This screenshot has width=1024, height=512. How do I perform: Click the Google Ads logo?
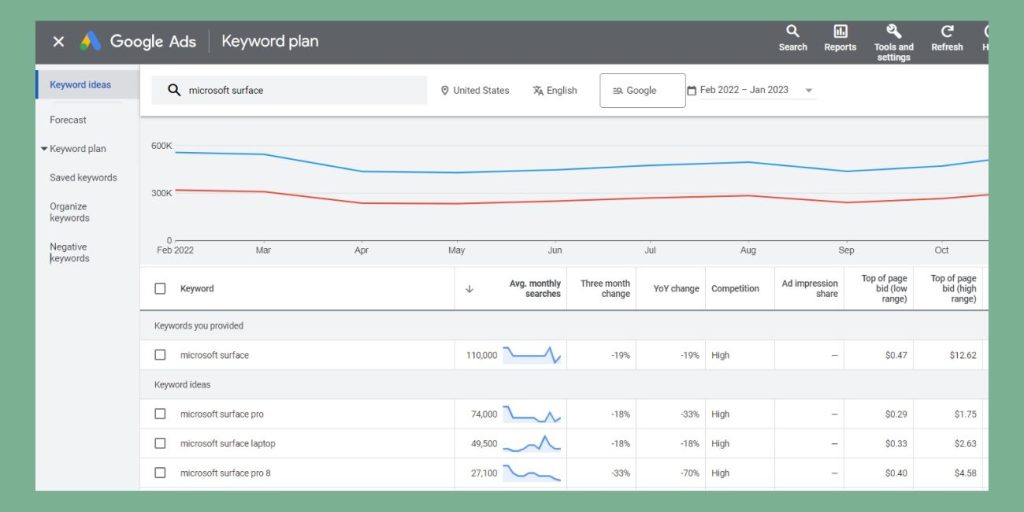(91, 41)
